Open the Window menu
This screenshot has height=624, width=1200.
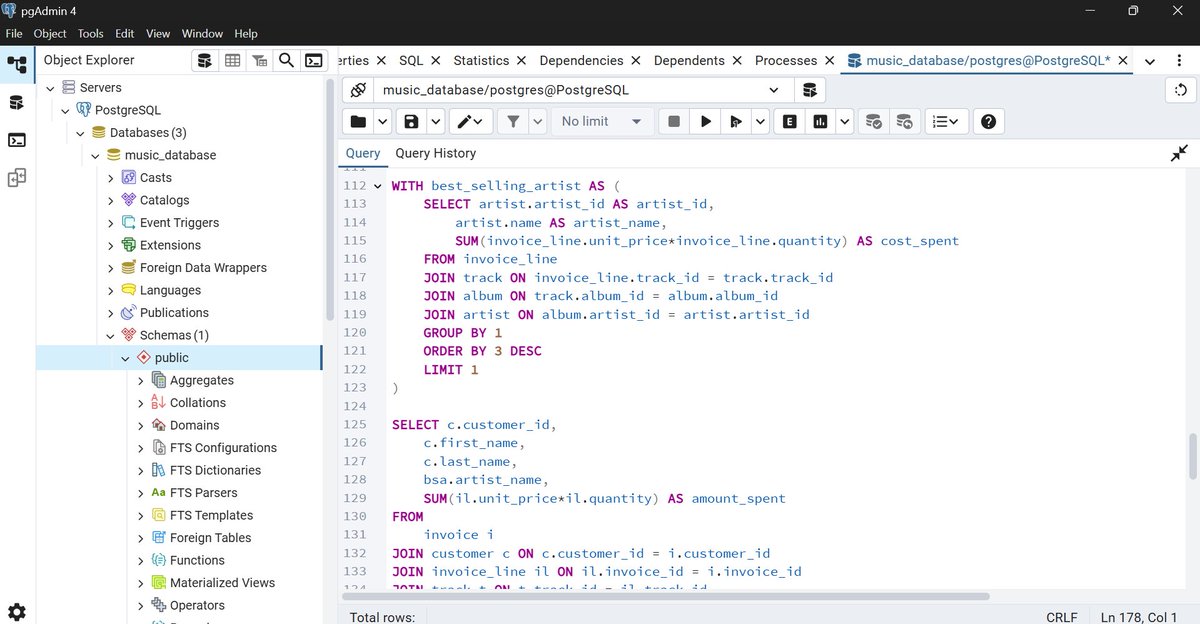point(202,33)
